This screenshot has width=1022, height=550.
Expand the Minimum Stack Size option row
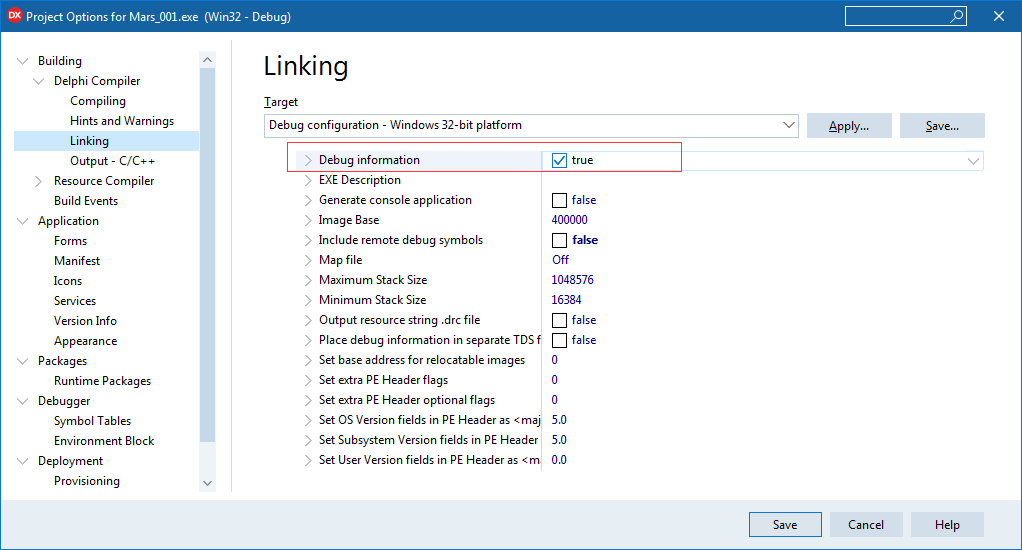coord(308,300)
